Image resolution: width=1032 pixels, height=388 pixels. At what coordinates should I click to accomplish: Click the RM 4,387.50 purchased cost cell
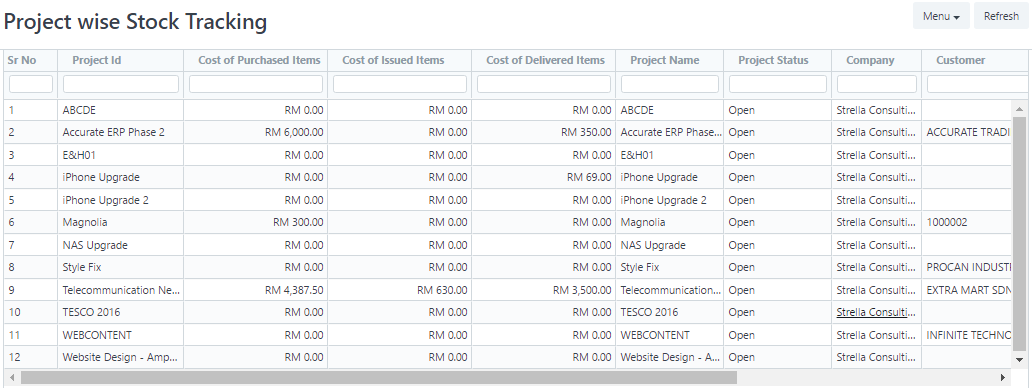[255, 290]
